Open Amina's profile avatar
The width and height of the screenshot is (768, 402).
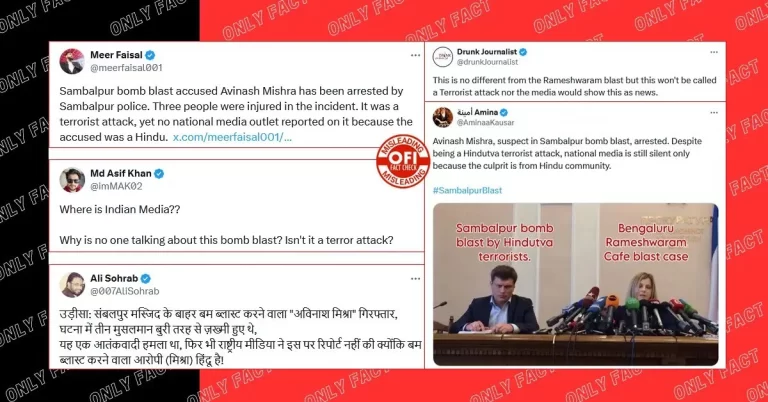tap(443, 118)
